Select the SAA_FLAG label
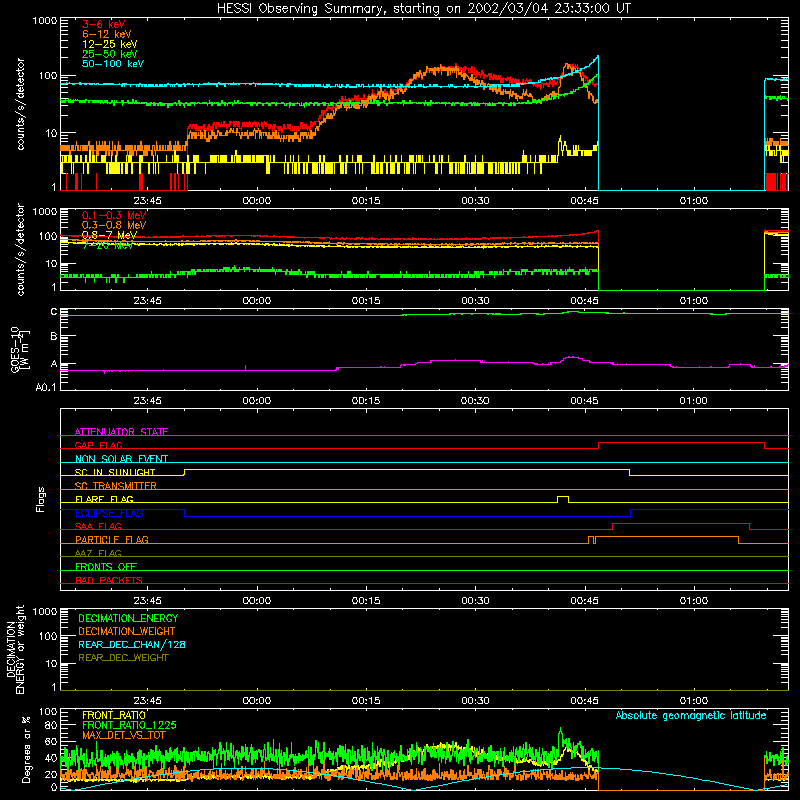800x800 pixels. pyautogui.click(x=98, y=526)
